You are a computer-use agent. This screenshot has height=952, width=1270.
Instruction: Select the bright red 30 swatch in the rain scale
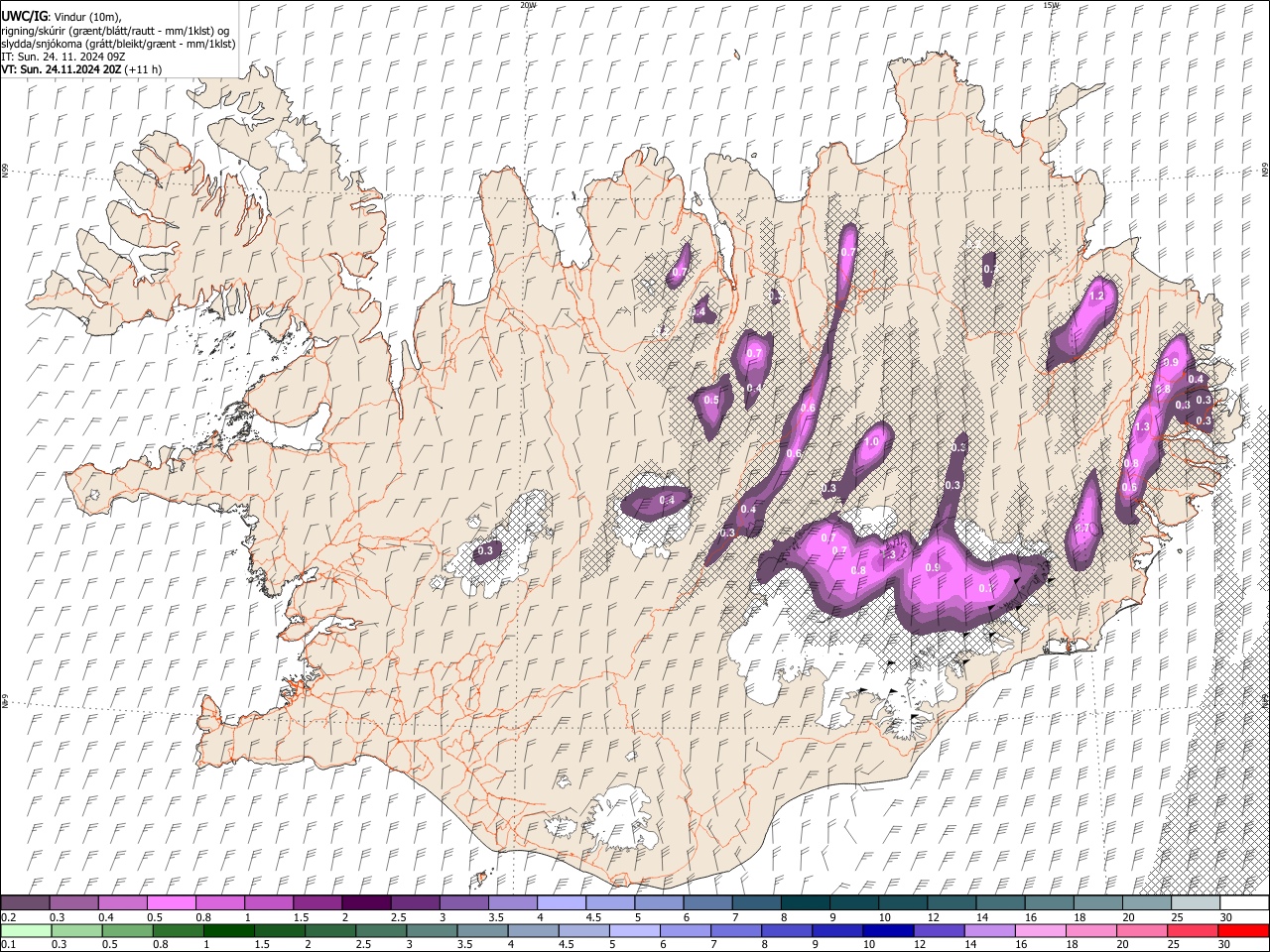point(1243,930)
